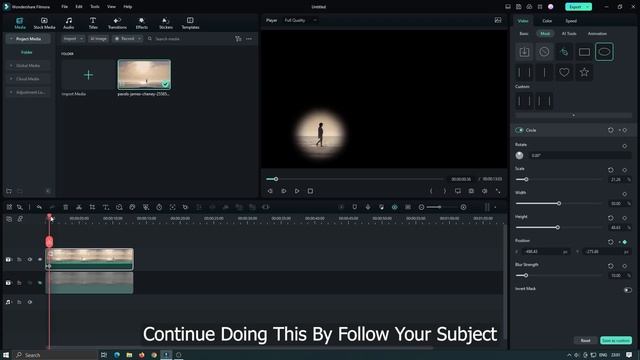The image size is (640, 360).
Task: Open the Audio library tab
Action: coord(69,23)
